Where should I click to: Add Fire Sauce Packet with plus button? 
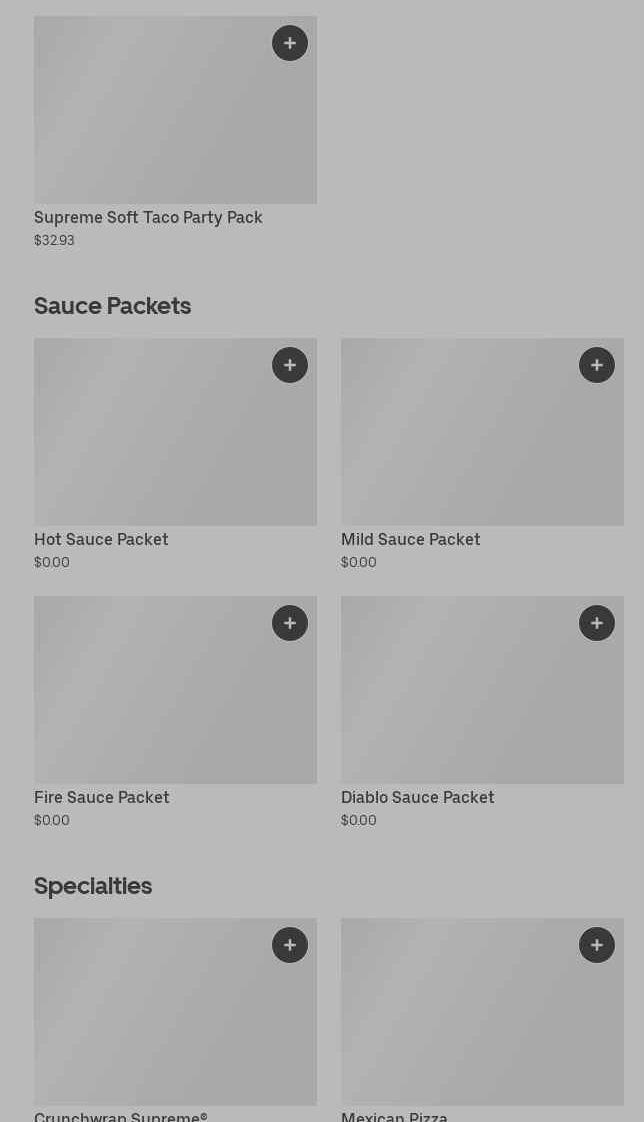click(x=290, y=623)
